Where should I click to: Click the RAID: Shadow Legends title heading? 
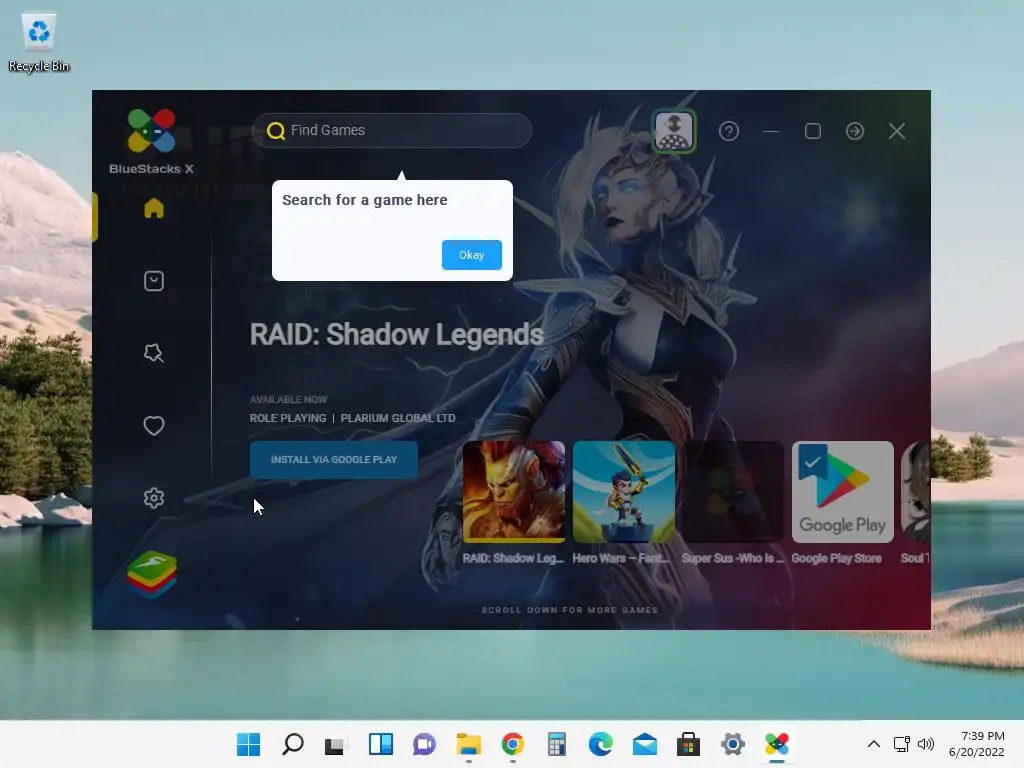pyautogui.click(x=396, y=334)
